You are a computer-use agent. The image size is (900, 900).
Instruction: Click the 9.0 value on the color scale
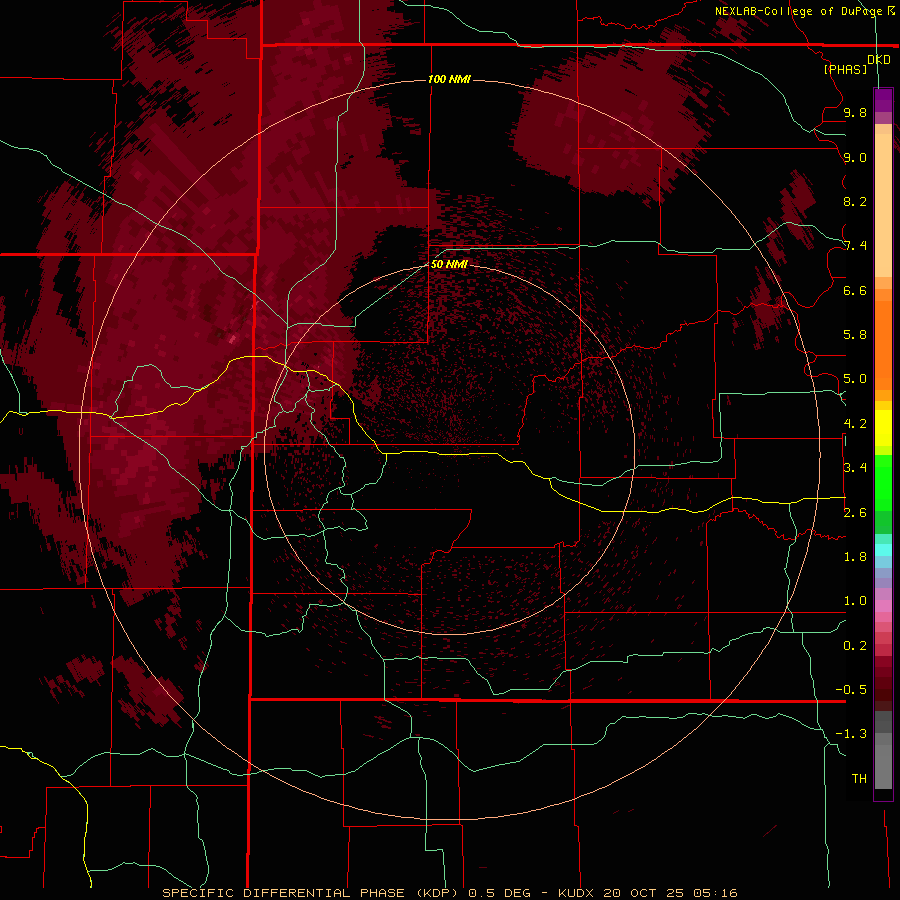pyautogui.click(x=855, y=157)
